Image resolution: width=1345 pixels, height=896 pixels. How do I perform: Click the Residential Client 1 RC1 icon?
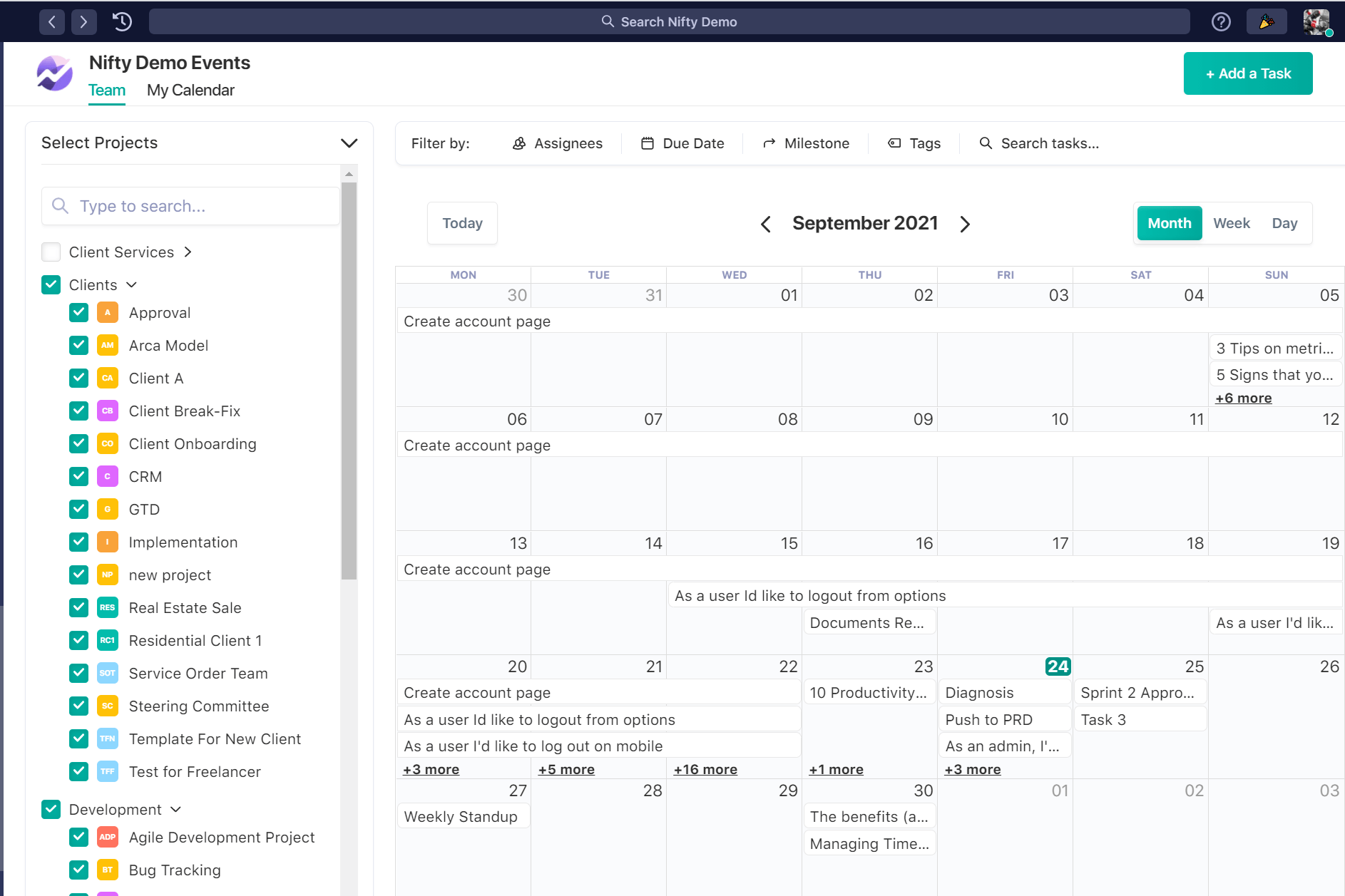(108, 641)
